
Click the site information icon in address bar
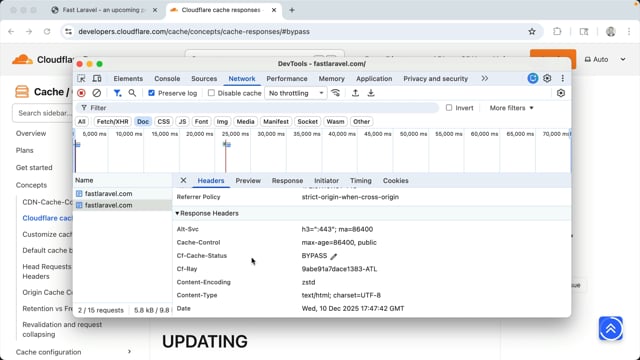pyautogui.click(x=68, y=31)
